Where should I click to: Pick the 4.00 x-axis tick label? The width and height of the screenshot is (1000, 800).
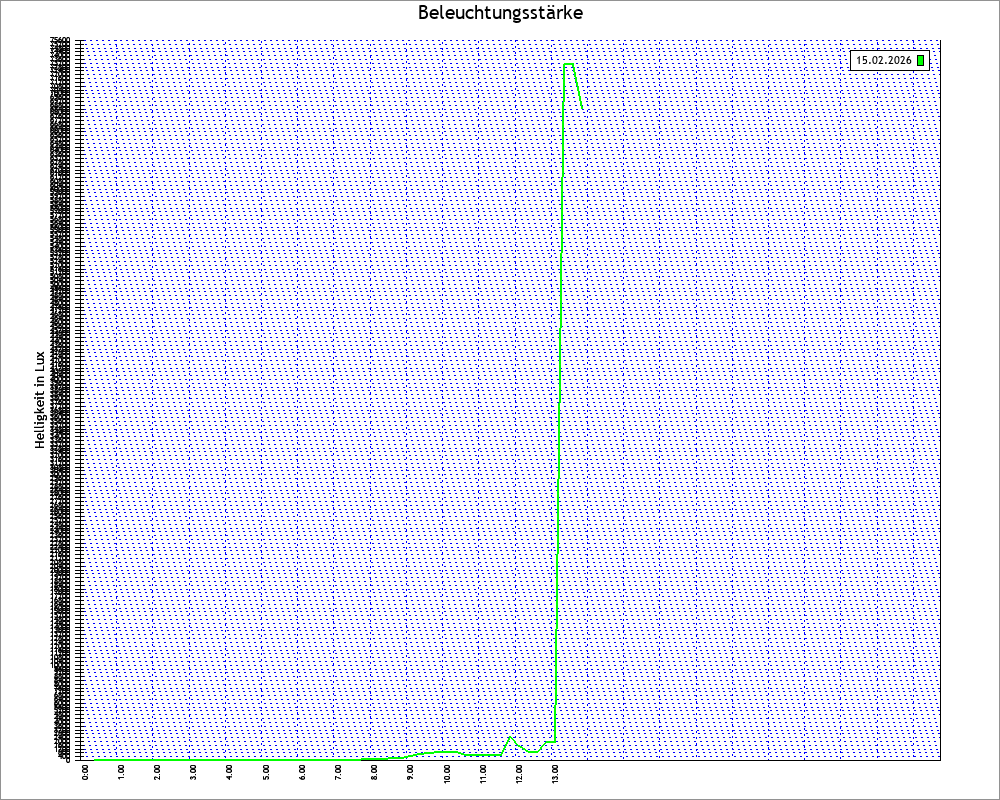tap(229, 773)
